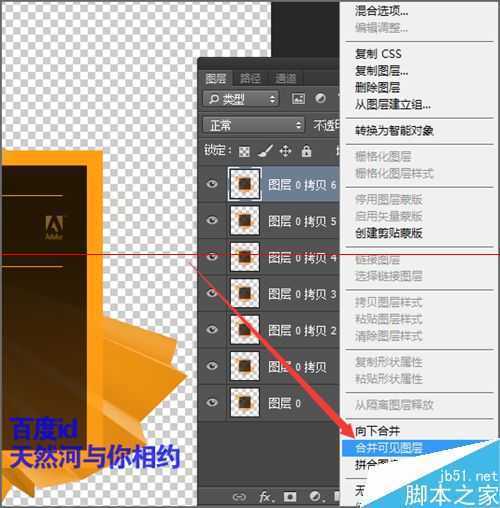Image resolution: width=500 pixels, height=508 pixels.
Task: Click the 不透明 opacity label
Action: (x=326, y=125)
